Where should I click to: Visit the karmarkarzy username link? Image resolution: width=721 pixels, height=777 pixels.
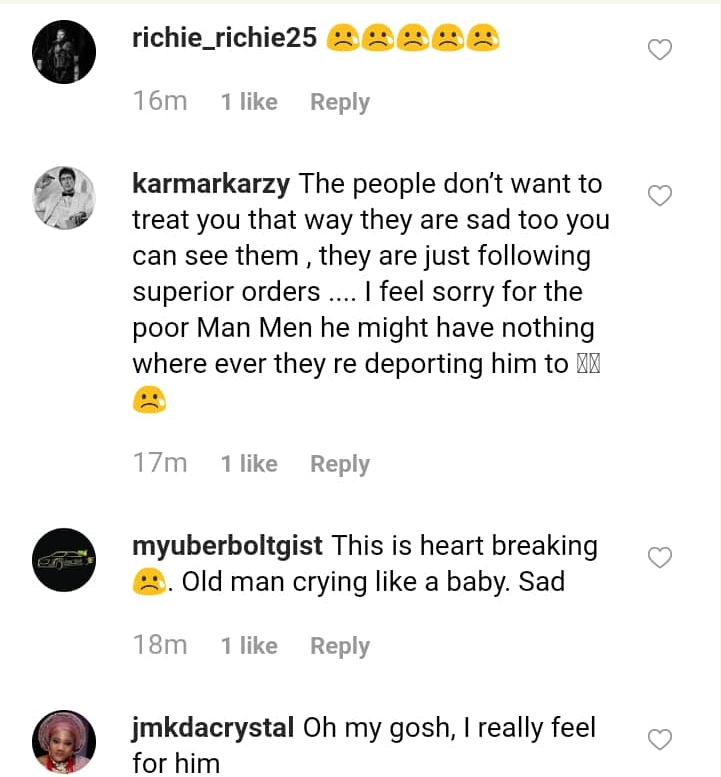pyautogui.click(x=211, y=185)
